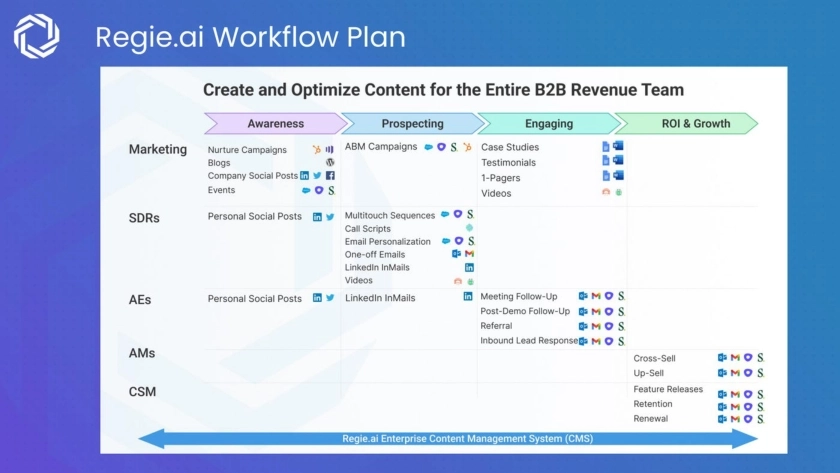The height and width of the screenshot is (473, 840).
Task: Click the Twitter icon in the SDRs row
Action: 330,216
